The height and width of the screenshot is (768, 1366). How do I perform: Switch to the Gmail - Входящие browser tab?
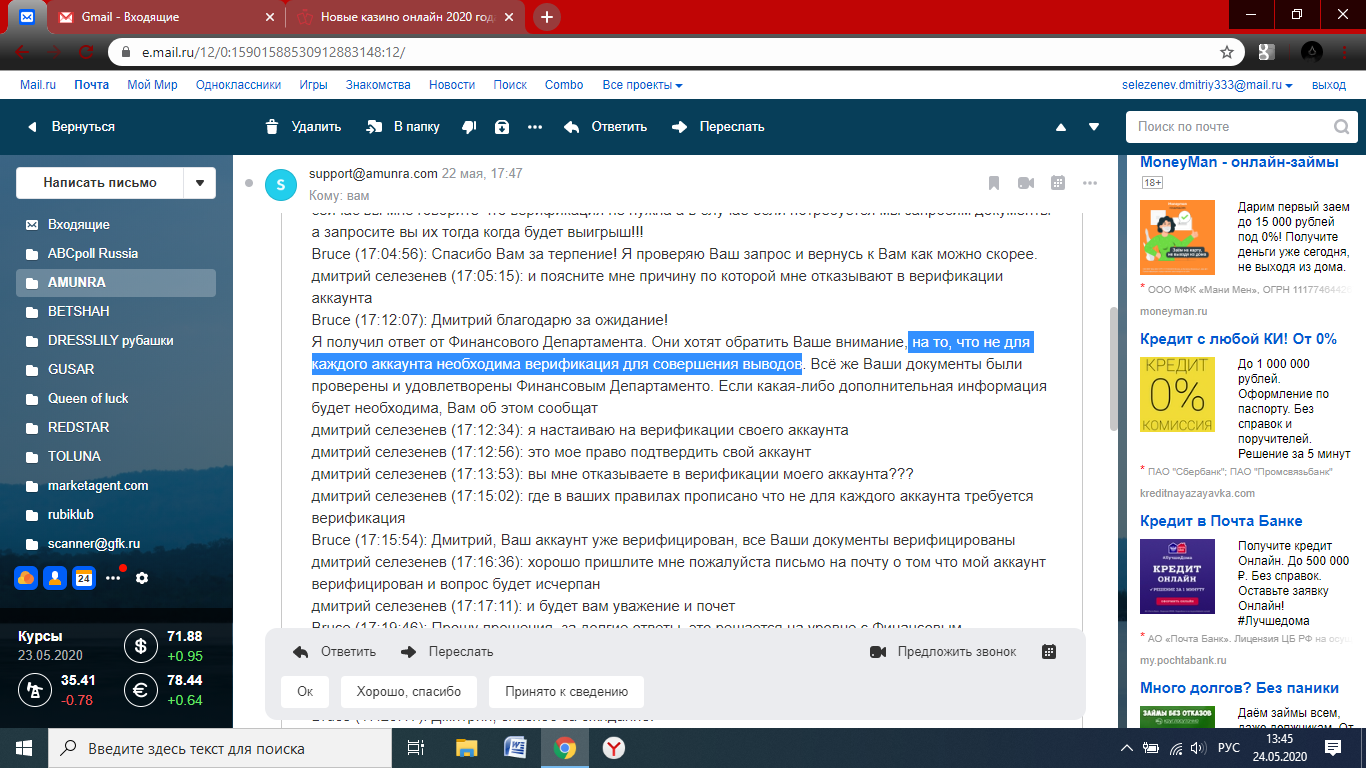click(x=165, y=17)
